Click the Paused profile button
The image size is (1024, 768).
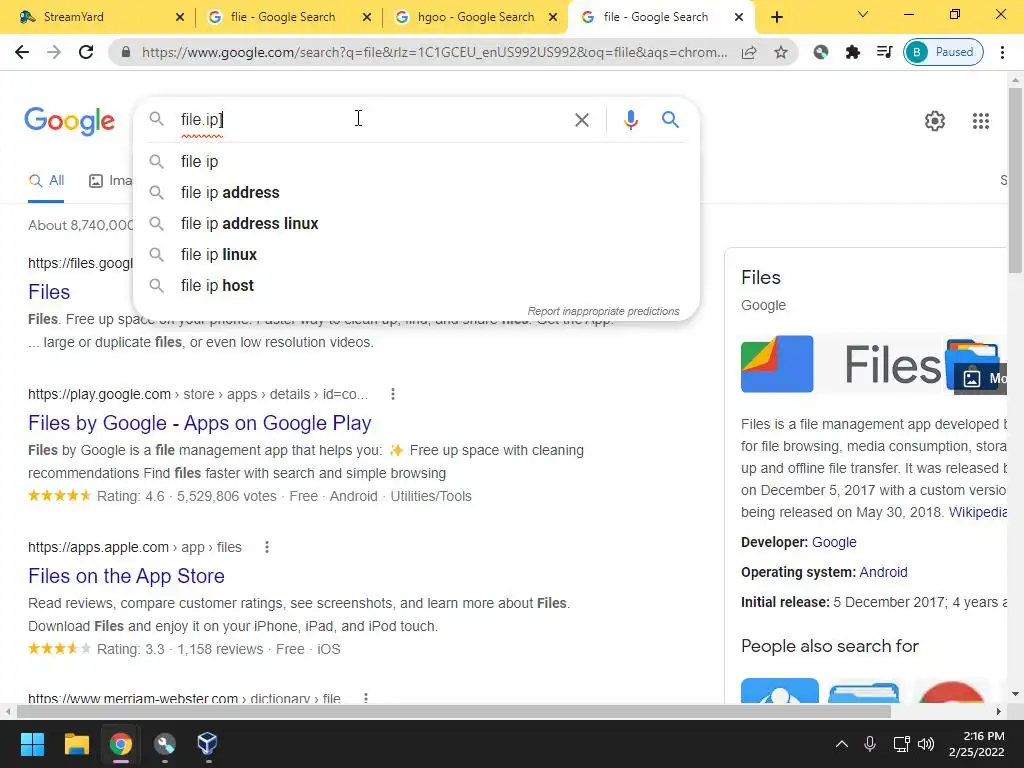pyautogui.click(x=943, y=52)
